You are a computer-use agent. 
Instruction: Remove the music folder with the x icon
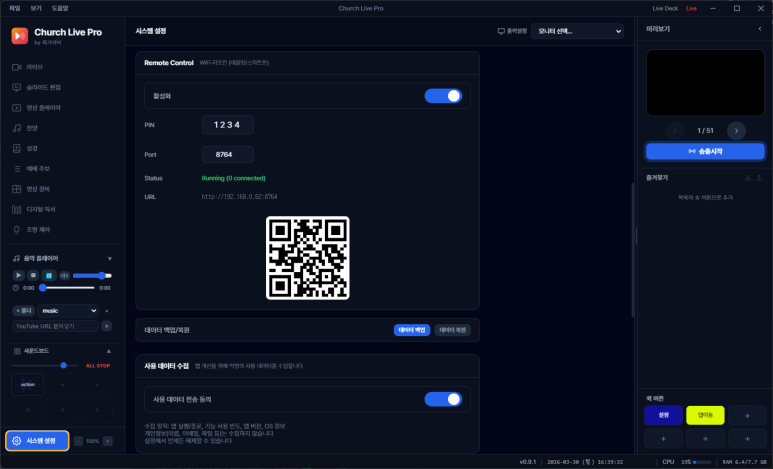tap(106, 311)
